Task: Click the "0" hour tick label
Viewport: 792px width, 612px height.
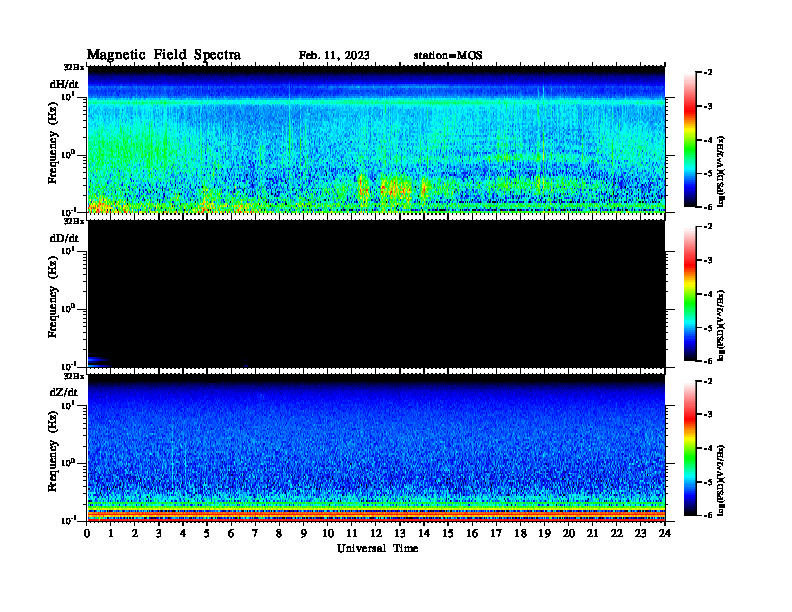Action: 87,533
